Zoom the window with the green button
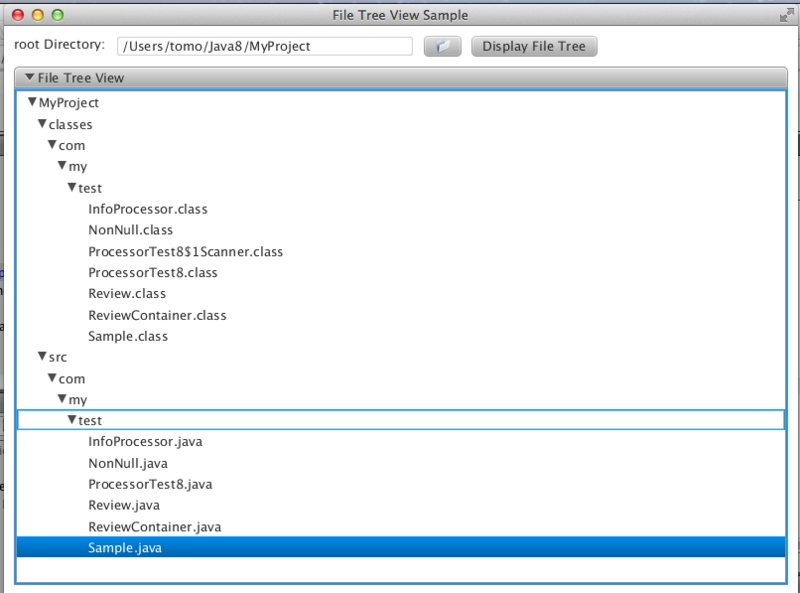The image size is (800, 593). 58,15
